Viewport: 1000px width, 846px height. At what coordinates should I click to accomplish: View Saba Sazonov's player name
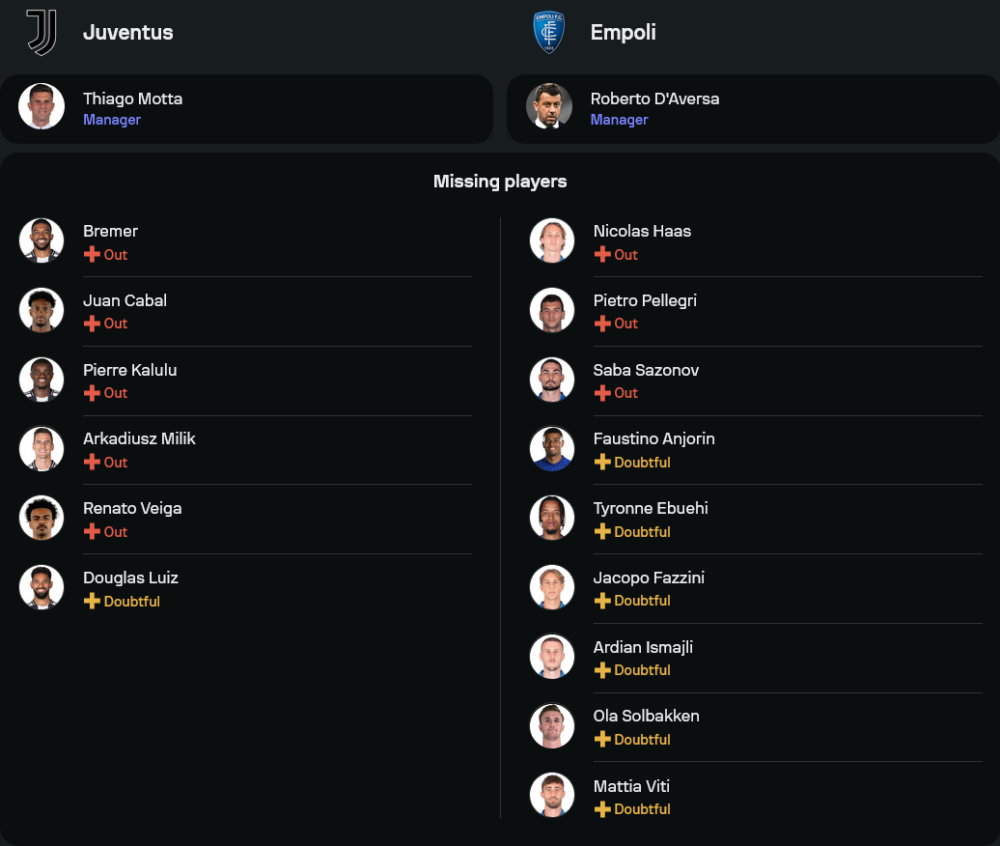click(646, 370)
